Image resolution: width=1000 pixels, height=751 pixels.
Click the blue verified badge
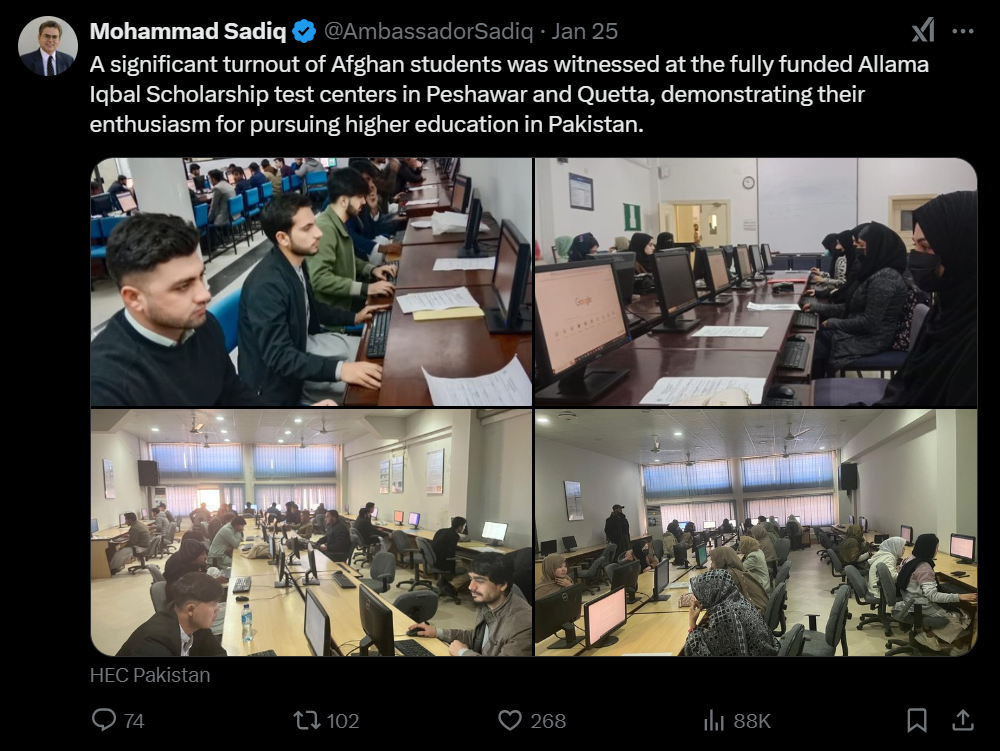coord(304,31)
